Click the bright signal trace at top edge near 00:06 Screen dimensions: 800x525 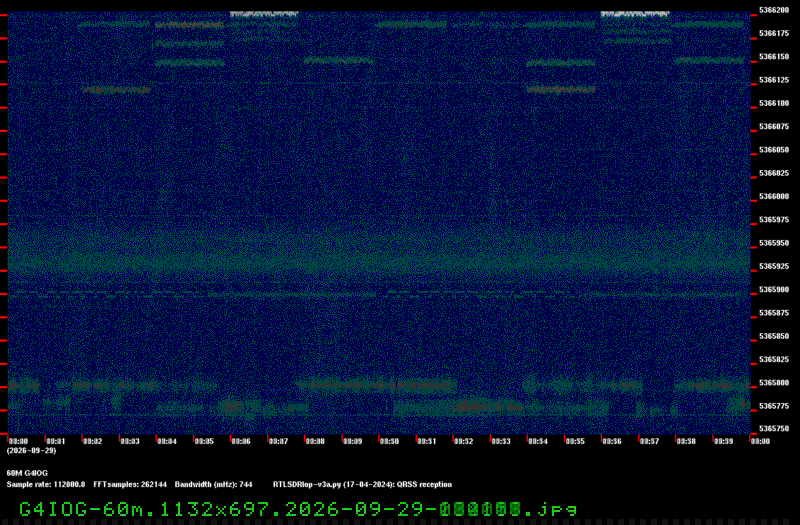coord(263,14)
